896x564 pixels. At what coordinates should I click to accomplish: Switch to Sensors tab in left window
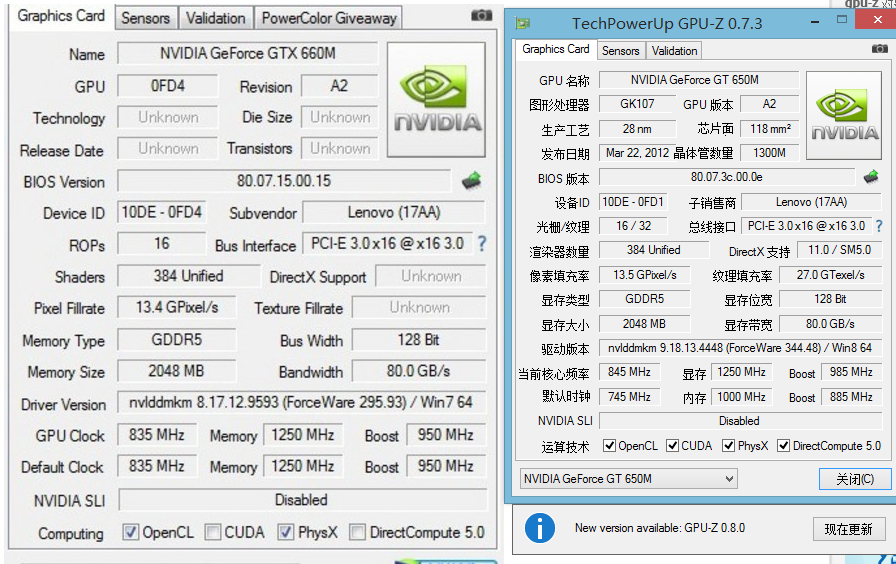pos(146,18)
